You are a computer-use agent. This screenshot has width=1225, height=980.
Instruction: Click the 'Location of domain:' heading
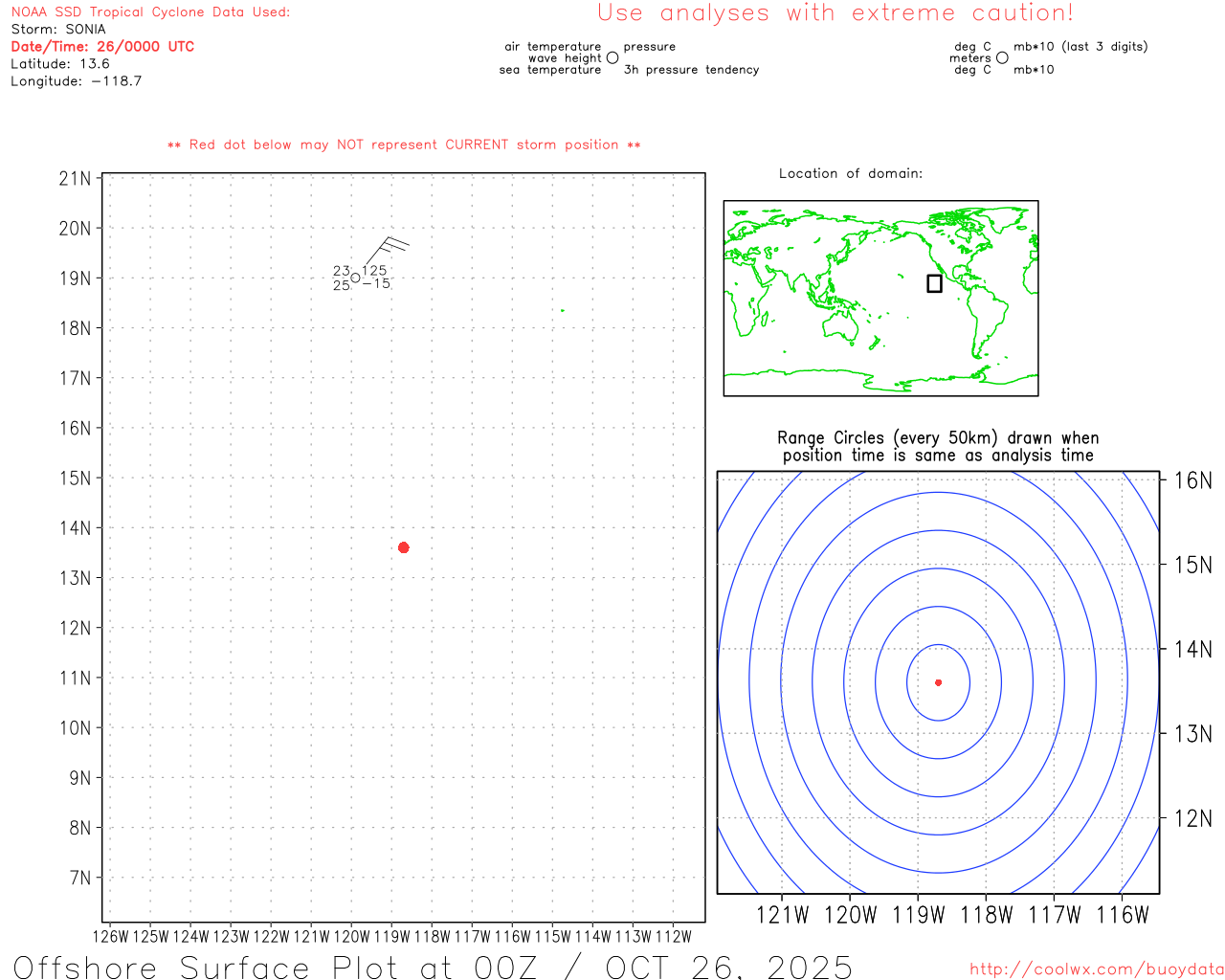[851, 173]
